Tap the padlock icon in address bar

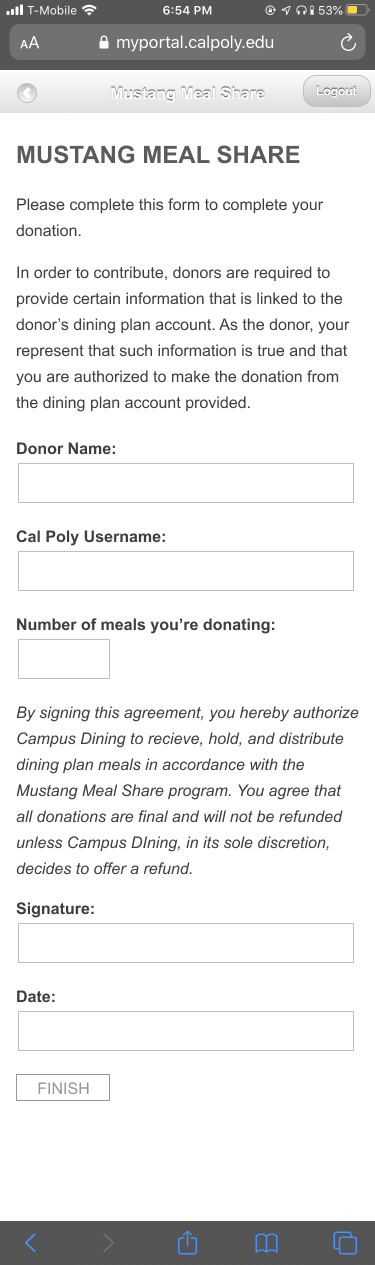(x=101, y=43)
